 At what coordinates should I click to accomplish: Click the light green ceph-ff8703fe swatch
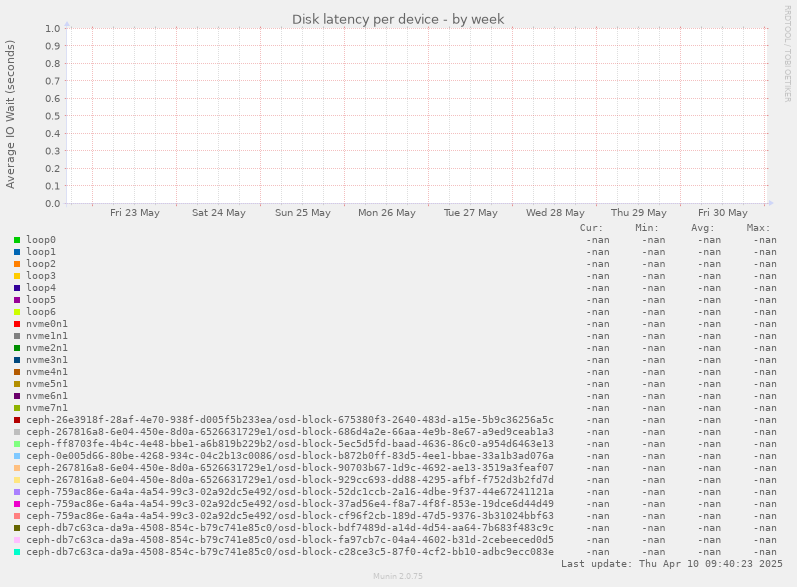tap(17, 444)
